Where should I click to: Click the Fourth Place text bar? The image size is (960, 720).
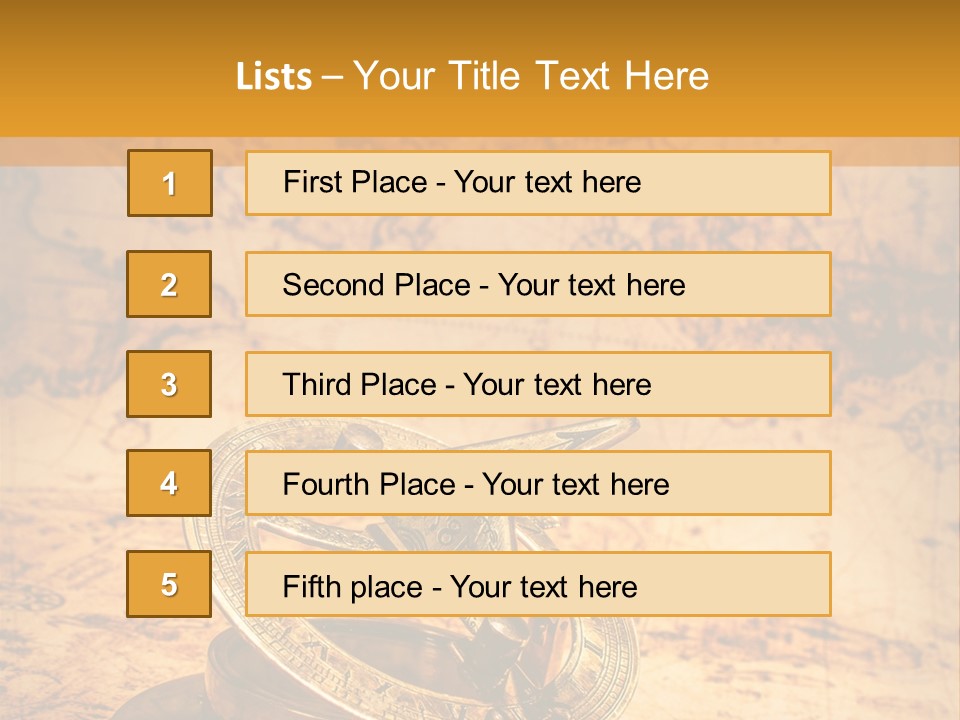[538, 483]
